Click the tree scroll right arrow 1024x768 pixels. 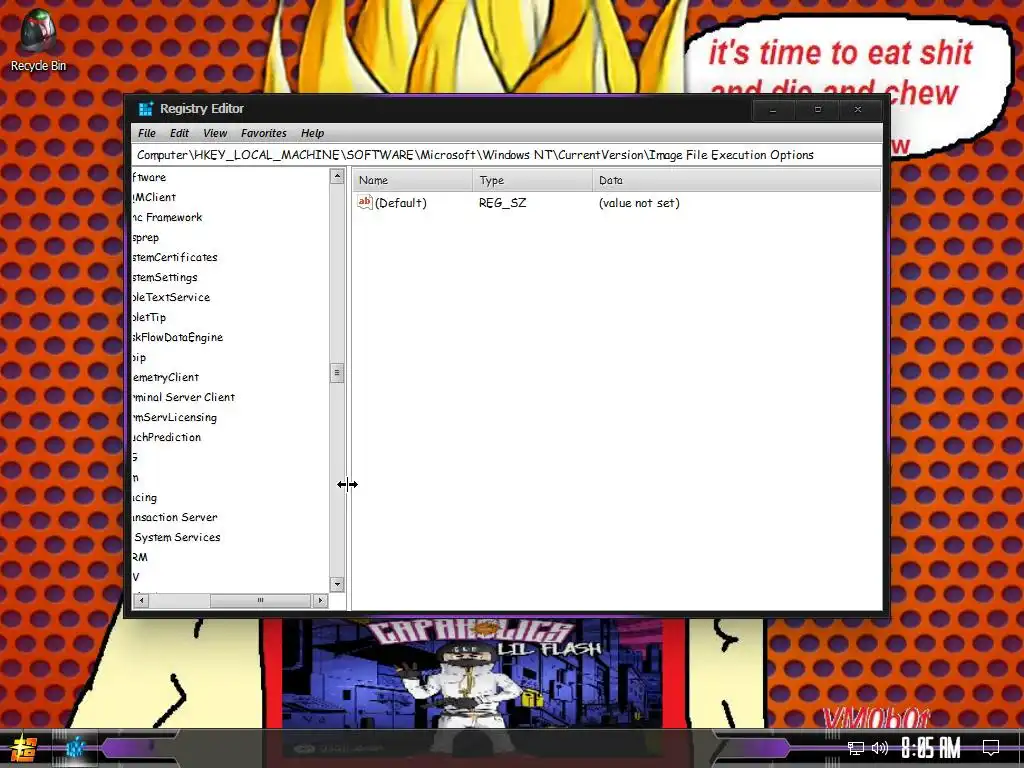320,600
